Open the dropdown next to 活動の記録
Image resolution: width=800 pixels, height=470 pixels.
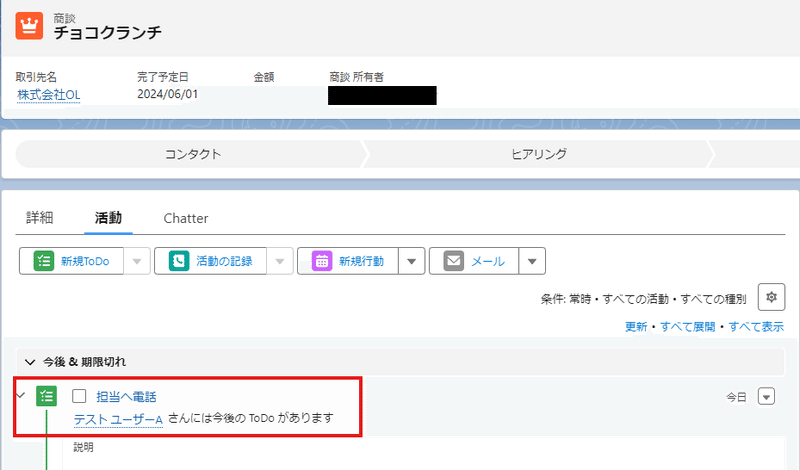(280, 261)
